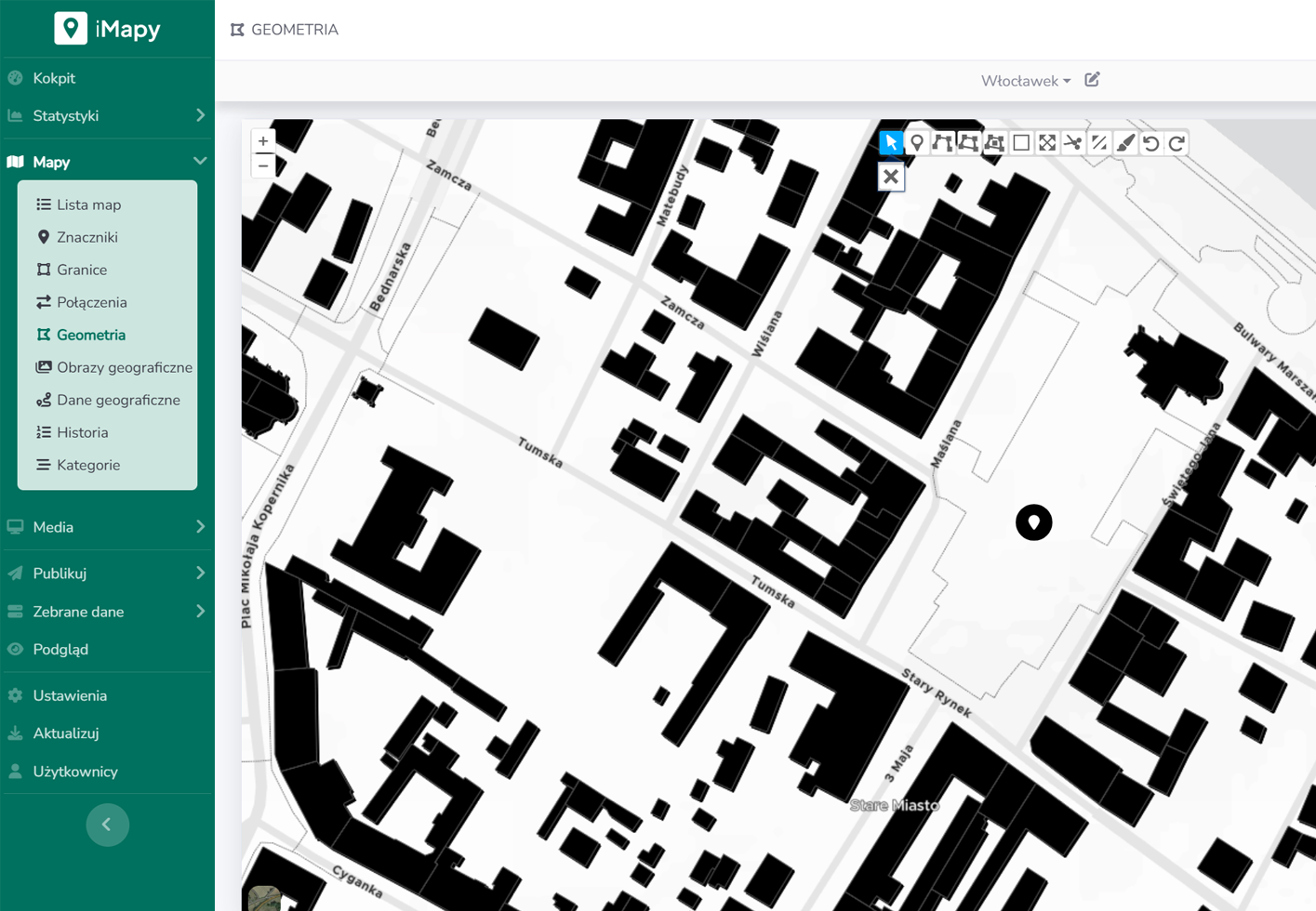The width and height of the screenshot is (1316, 911).
Task: Undo the last geometry edit
Action: 1151,143
